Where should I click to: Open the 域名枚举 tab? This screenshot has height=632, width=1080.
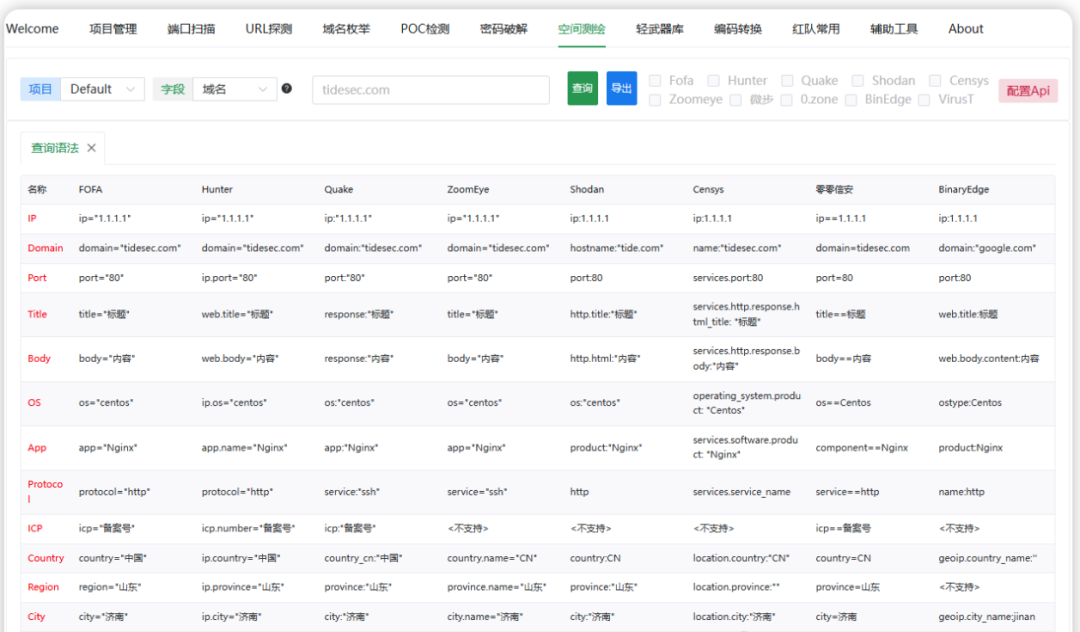coord(346,29)
